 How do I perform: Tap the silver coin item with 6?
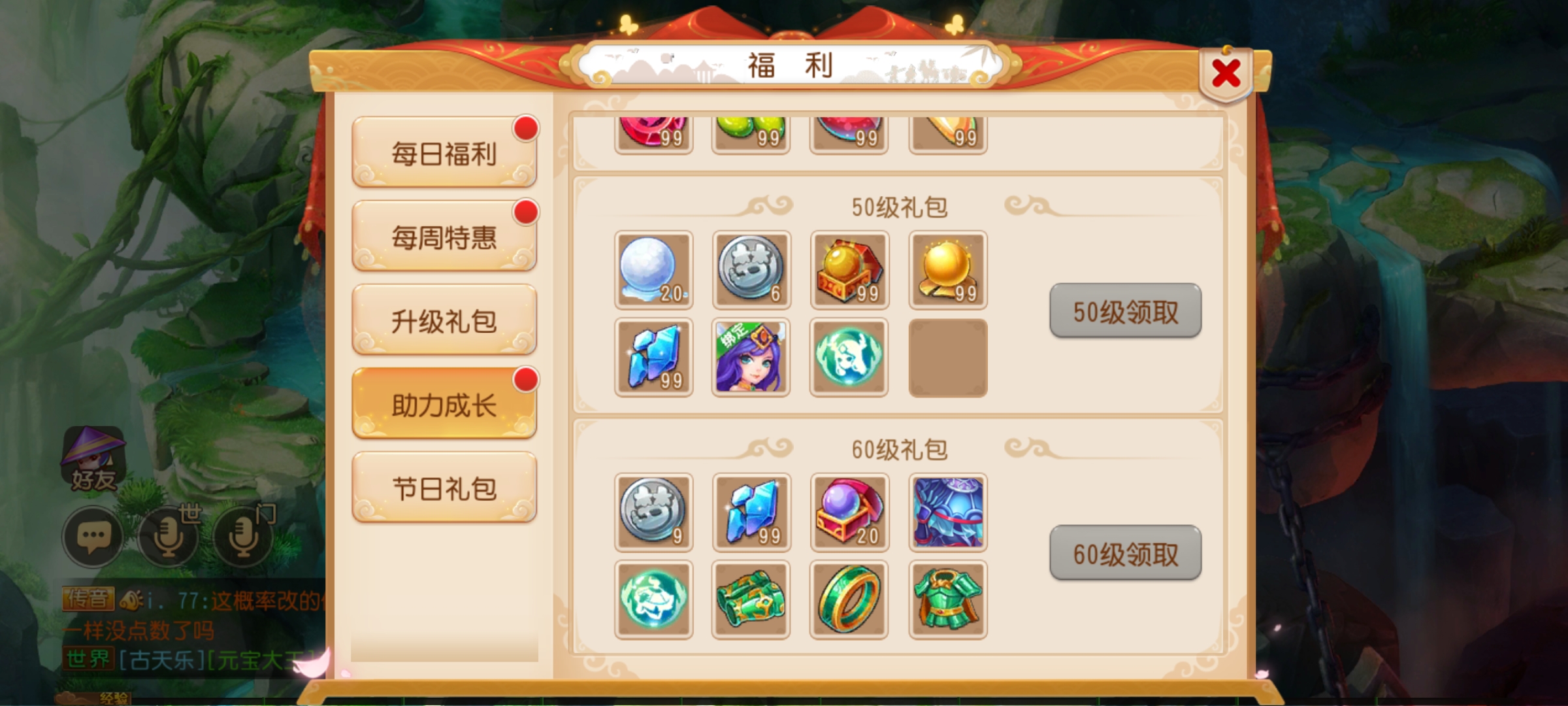point(751,270)
